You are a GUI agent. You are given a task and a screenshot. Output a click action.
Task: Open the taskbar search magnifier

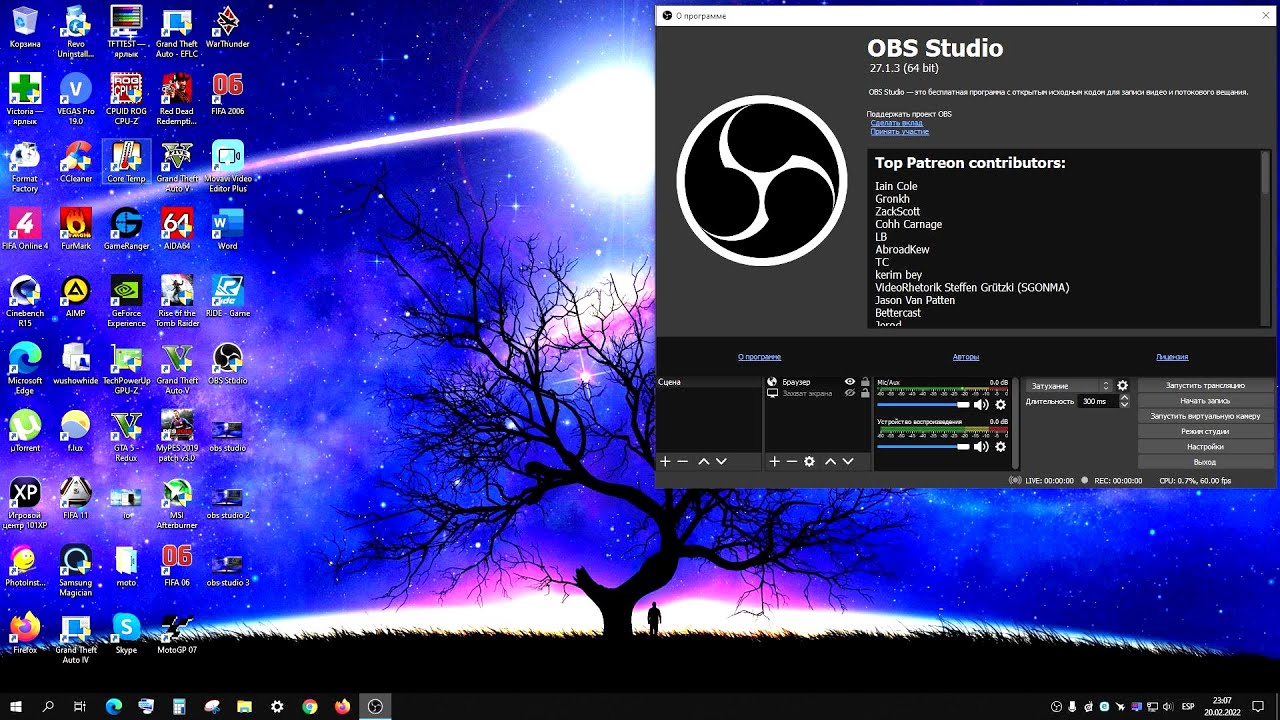click(48, 706)
